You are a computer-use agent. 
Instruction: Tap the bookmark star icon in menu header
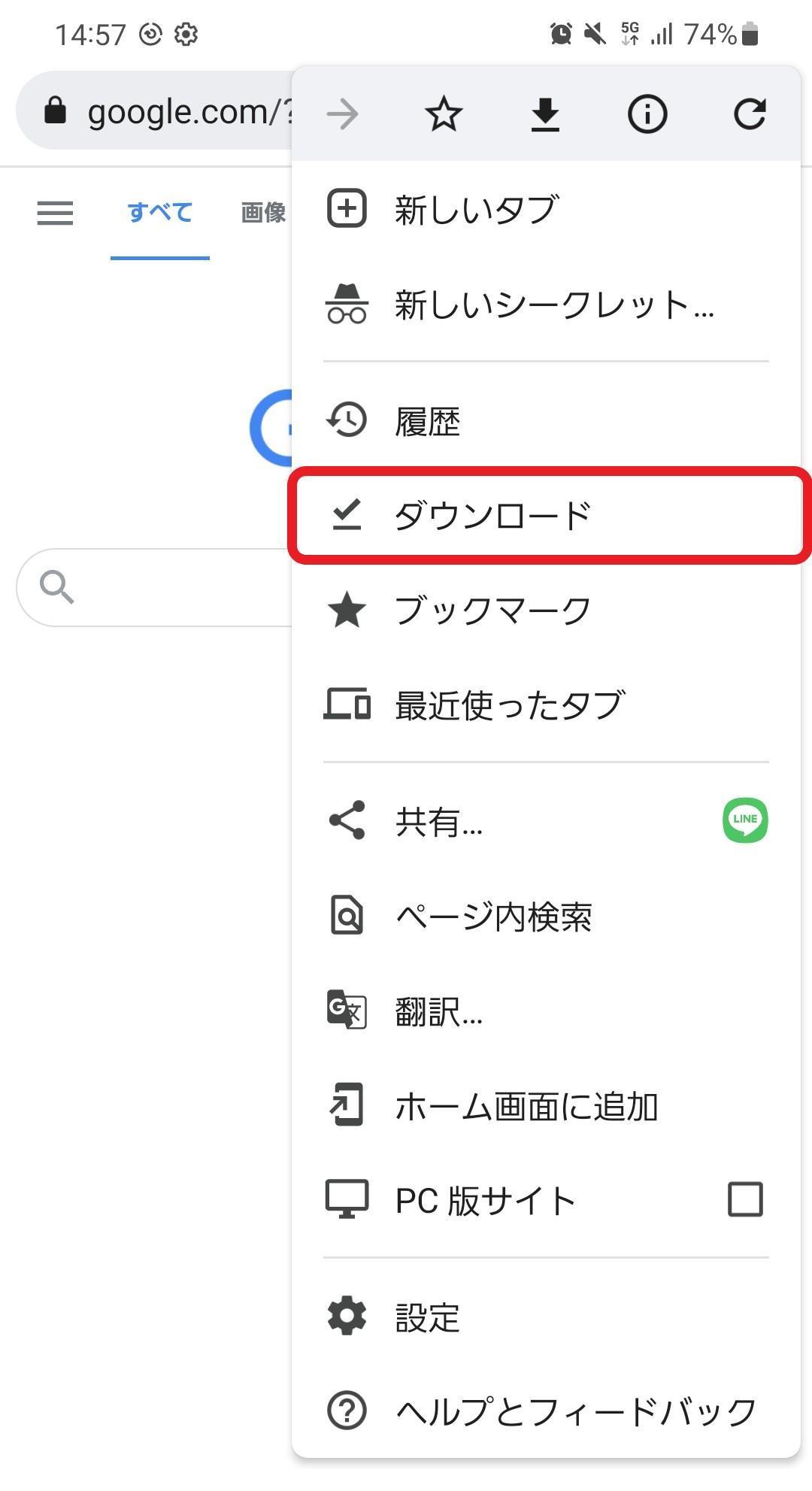[444, 114]
